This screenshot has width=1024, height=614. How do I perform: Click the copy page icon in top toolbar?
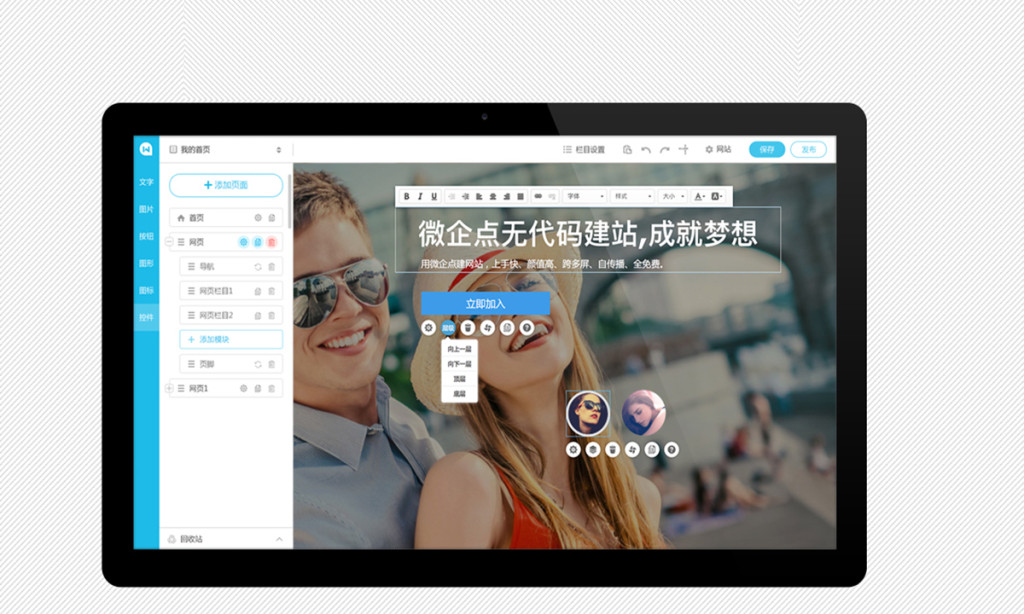(627, 150)
